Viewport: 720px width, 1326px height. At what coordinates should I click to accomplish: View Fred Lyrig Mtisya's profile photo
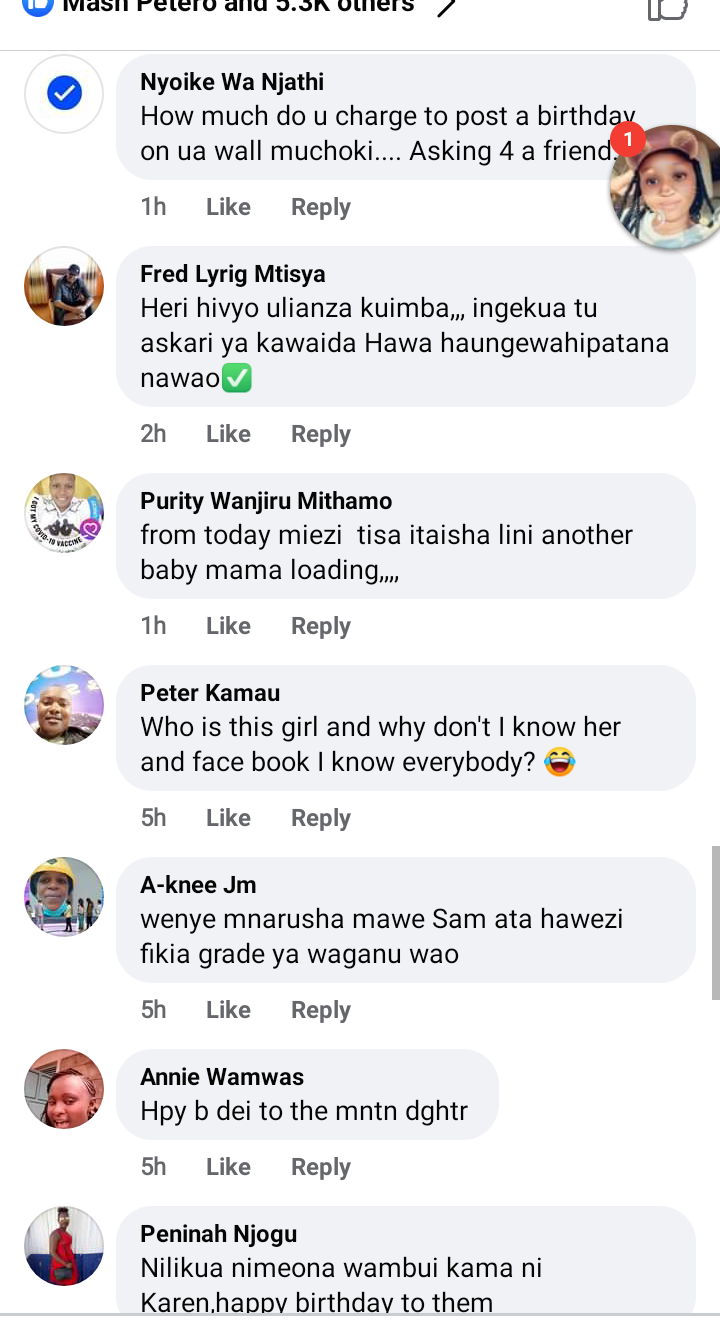pos(64,286)
